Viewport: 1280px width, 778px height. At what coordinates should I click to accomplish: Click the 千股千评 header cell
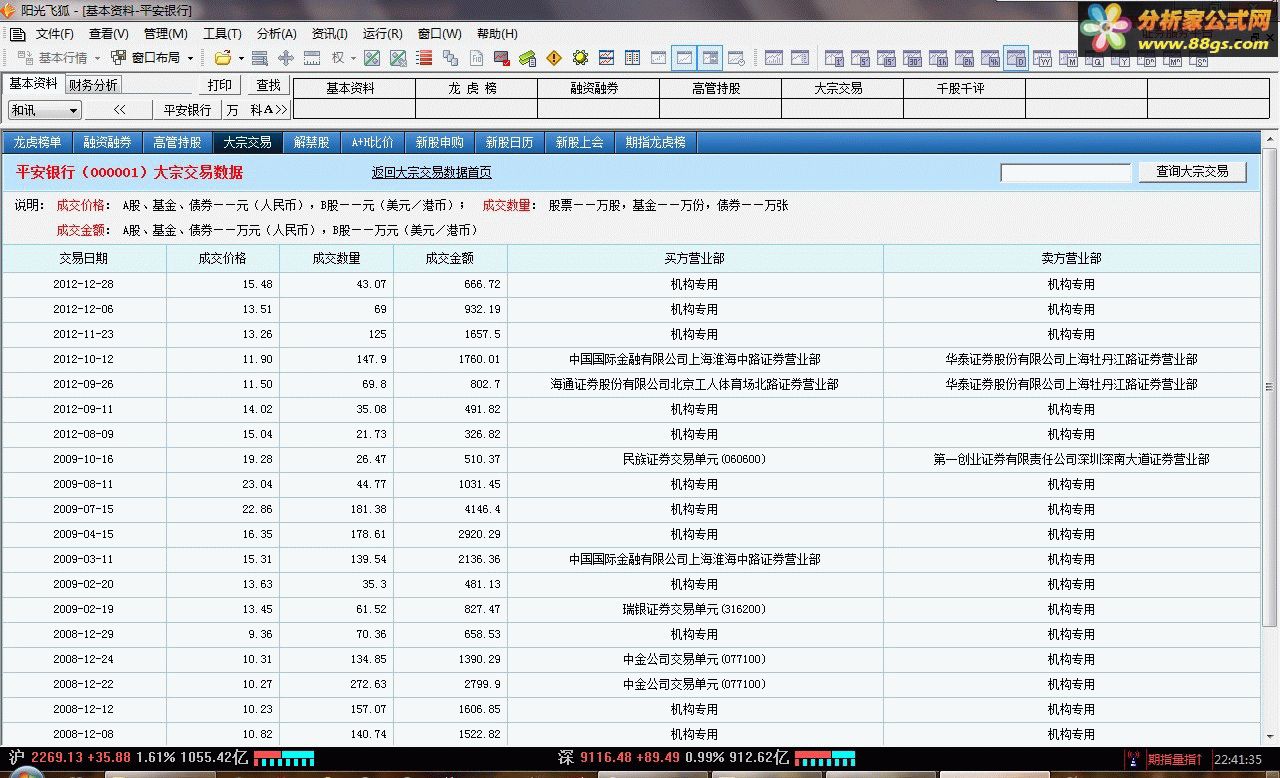pyautogui.click(x=964, y=88)
